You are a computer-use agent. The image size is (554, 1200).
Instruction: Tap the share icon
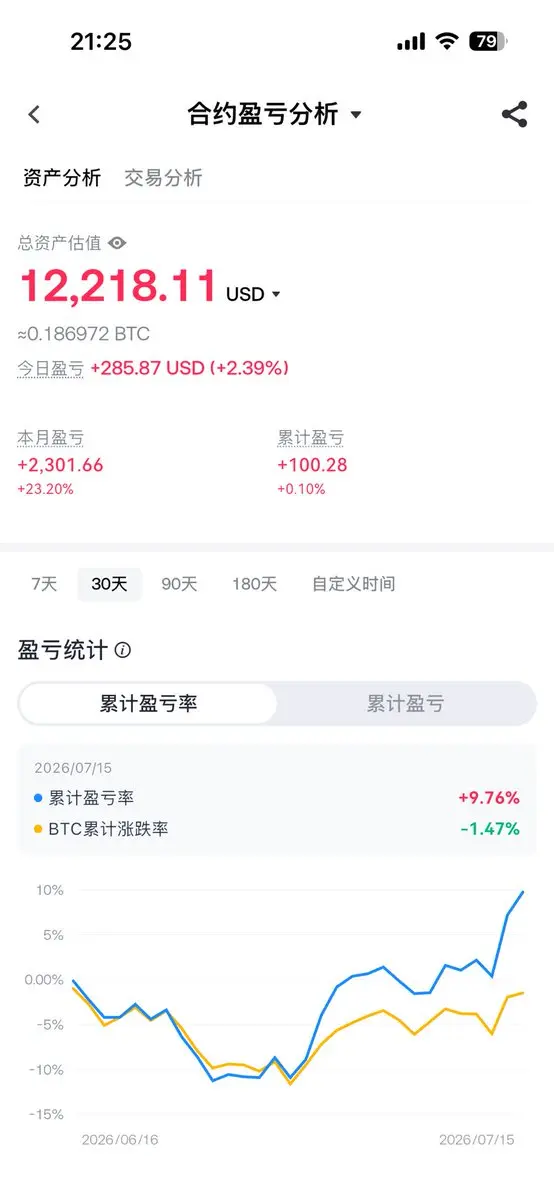514,114
